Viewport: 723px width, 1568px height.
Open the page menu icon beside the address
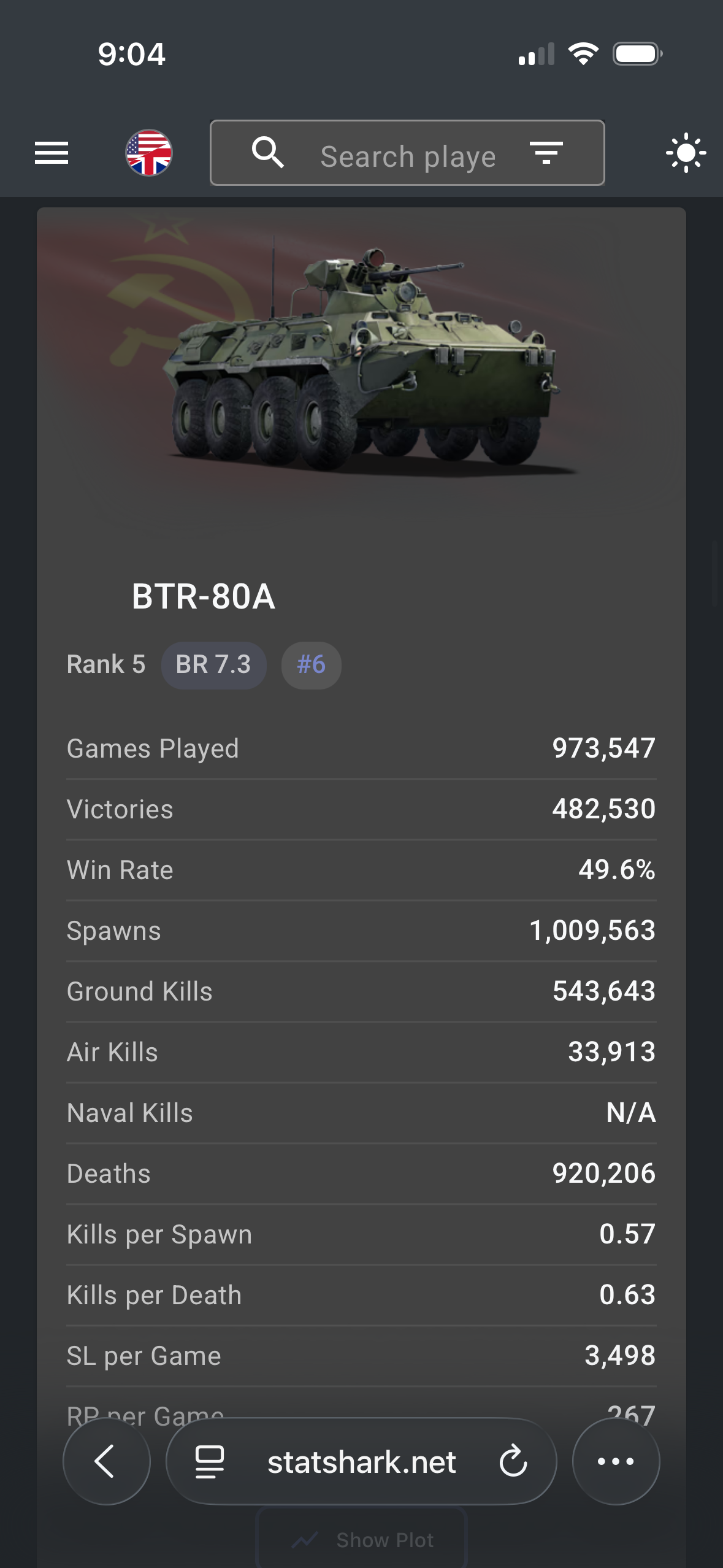(x=209, y=1461)
